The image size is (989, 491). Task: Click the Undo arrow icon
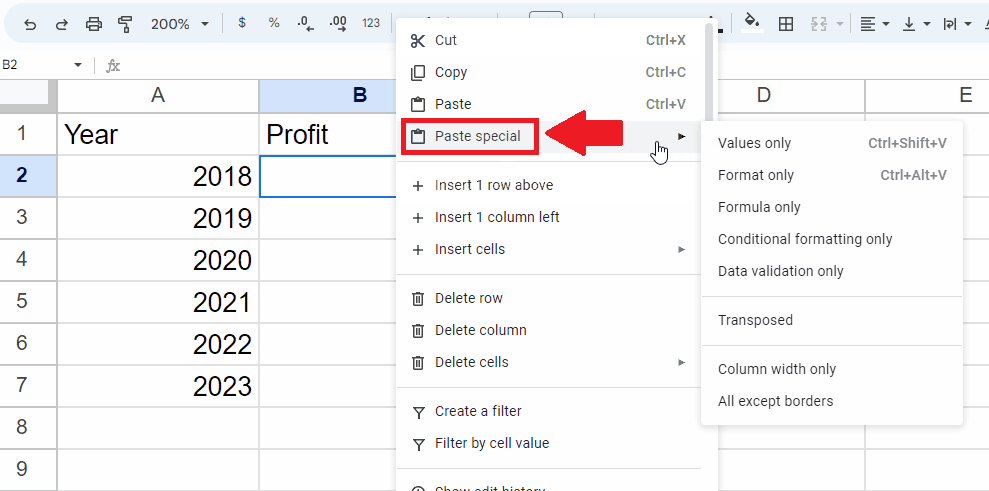click(30, 24)
